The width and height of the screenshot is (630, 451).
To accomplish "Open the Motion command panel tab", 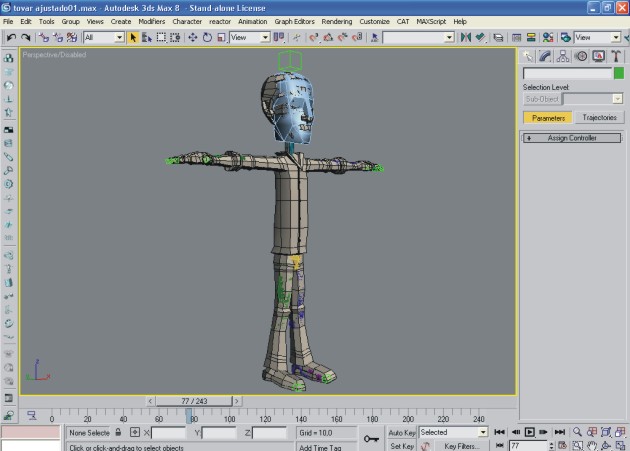I will (581, 56).
